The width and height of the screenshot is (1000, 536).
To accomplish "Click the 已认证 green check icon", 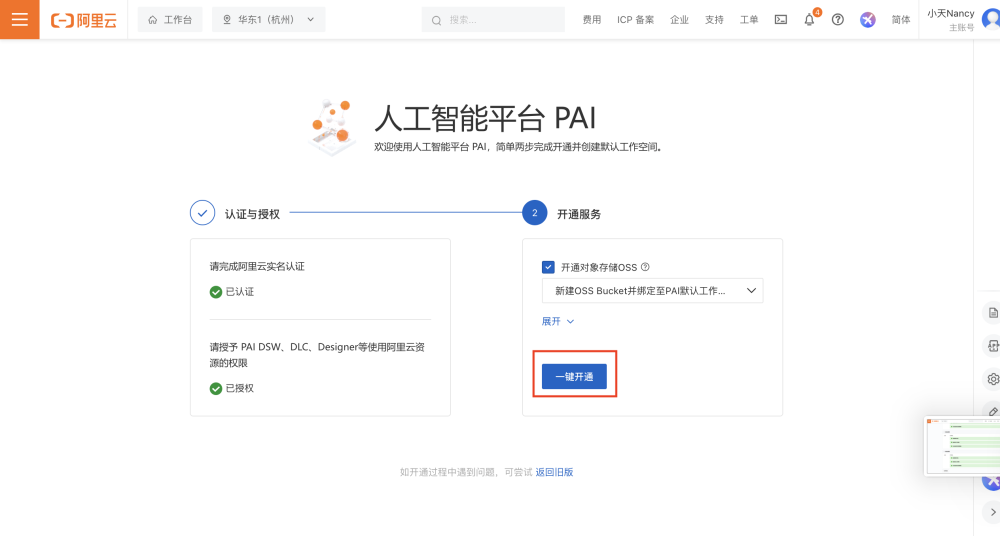I will 216,292.
